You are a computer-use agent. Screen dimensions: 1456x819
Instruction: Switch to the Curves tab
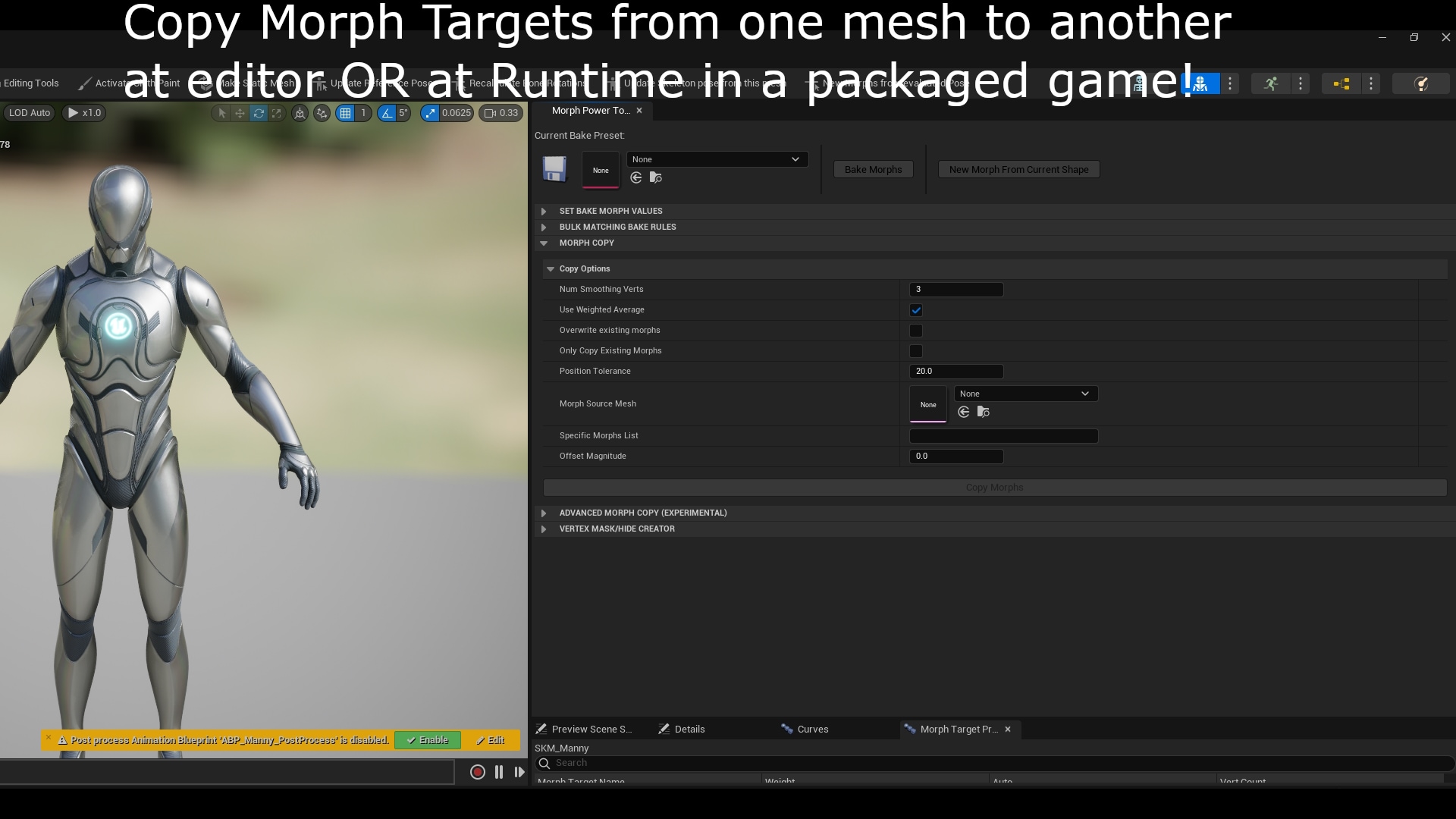tap(805, 730)
